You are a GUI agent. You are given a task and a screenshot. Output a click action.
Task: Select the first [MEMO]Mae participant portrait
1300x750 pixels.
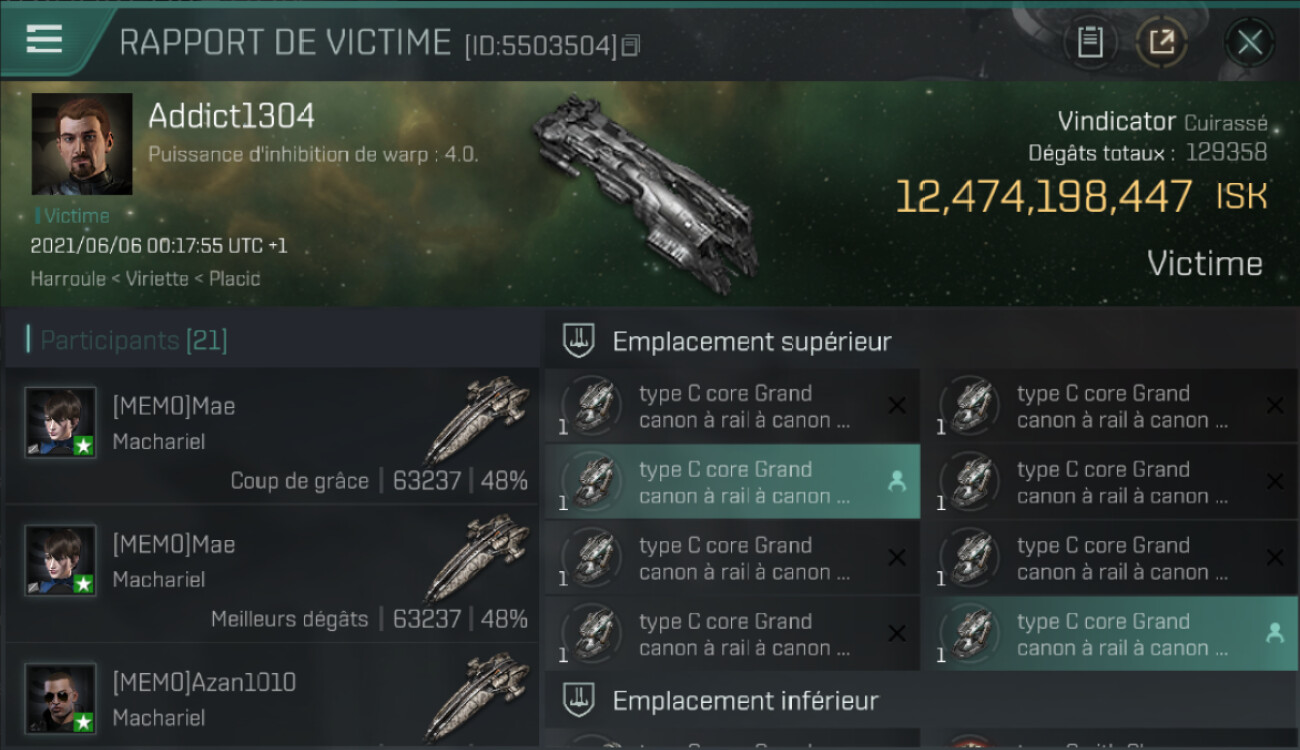(x=61, y=422)
